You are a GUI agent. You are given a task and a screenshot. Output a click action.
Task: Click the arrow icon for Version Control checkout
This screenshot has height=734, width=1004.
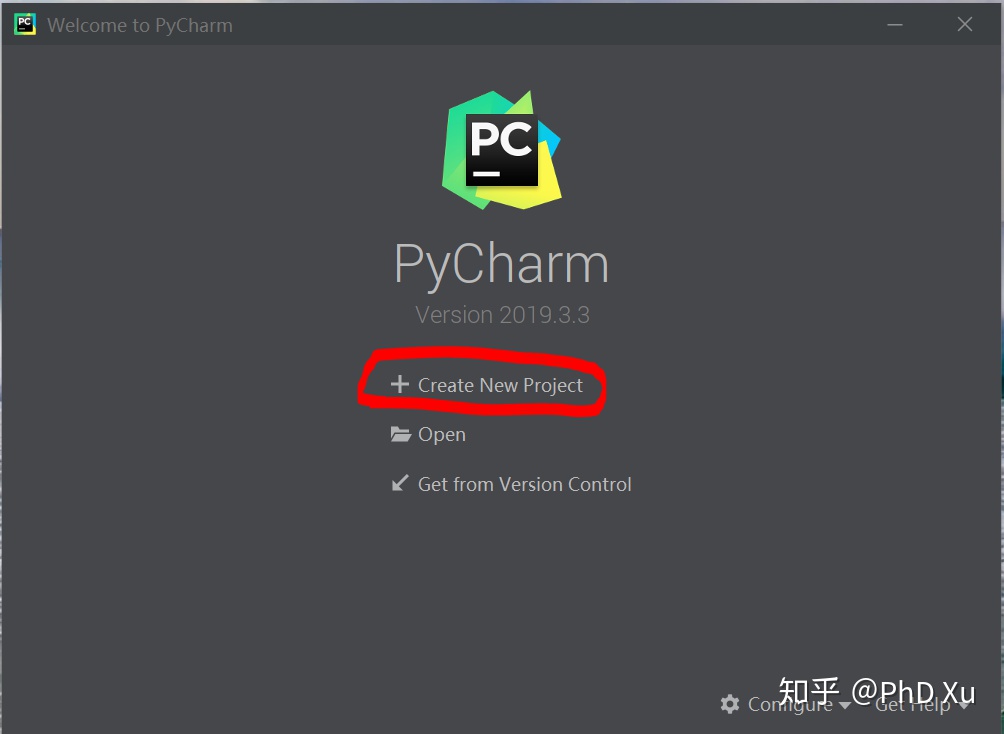pos(400,483)
